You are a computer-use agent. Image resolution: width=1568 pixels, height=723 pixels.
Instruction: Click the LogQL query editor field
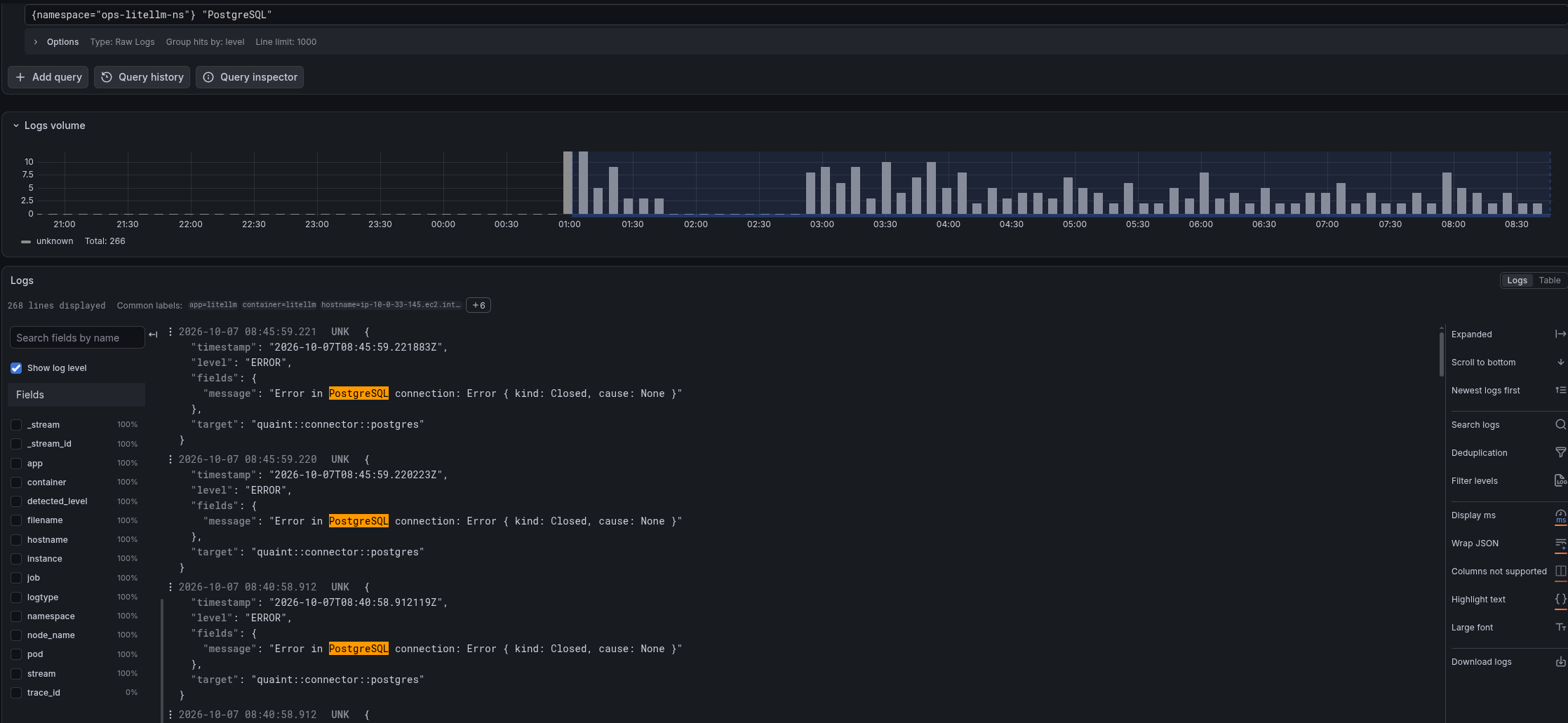pyautogui.click(x=796, y=15)
